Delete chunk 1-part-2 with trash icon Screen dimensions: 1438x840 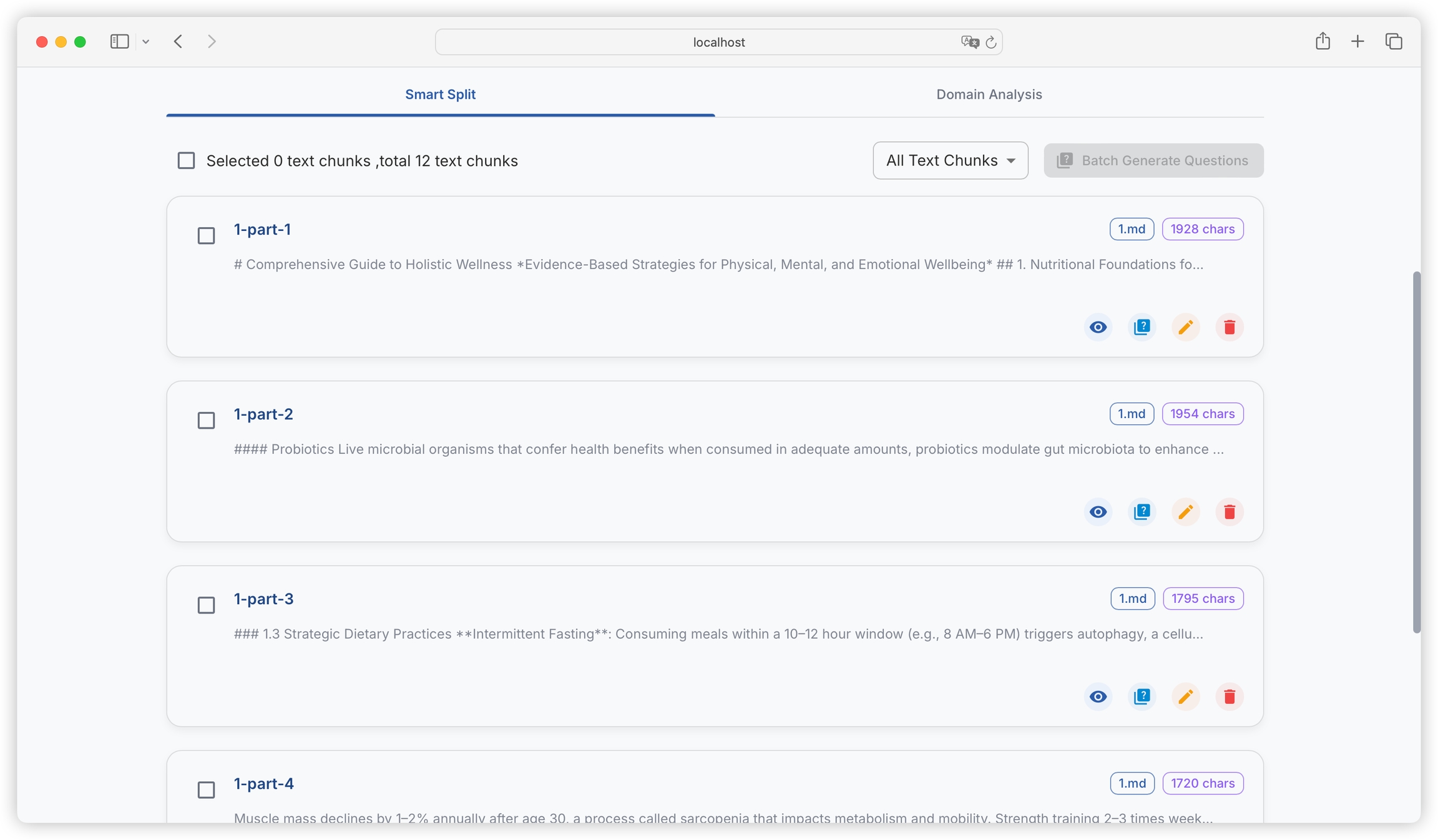[1229, 512]
